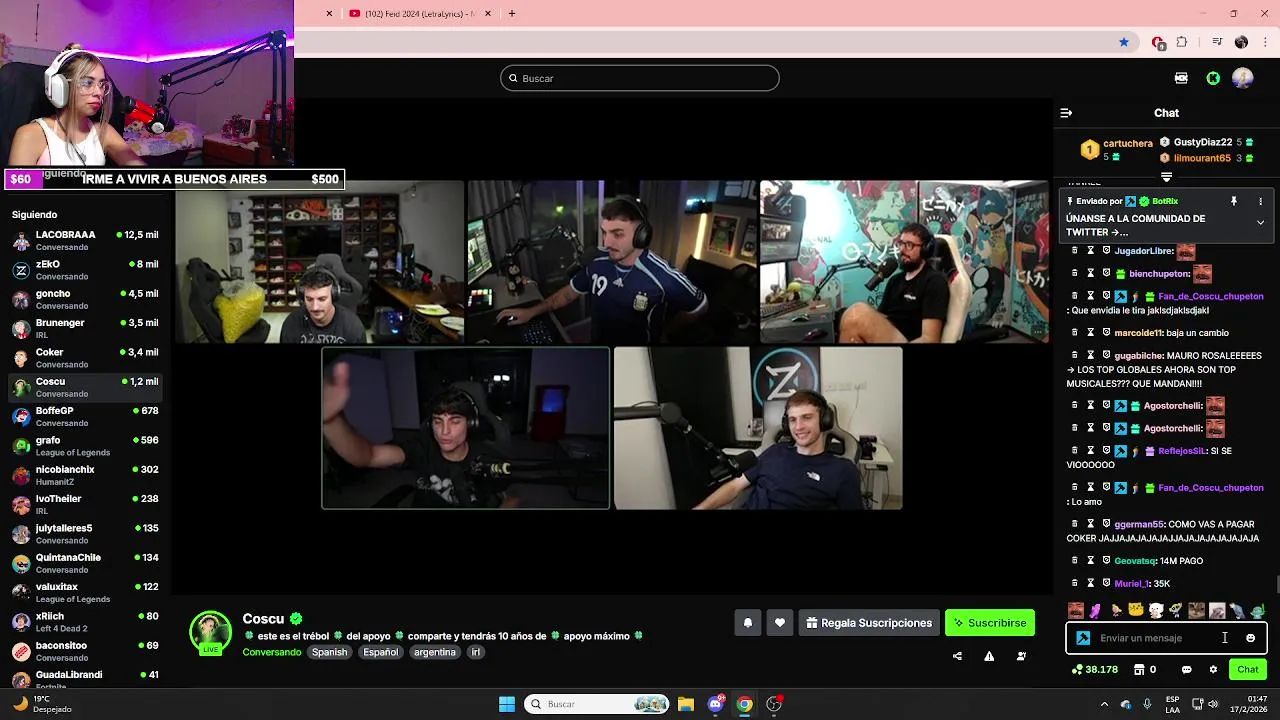Open Coker channel in the sidebar
The height and width of the screenshot is (720, 1280).
point(85,358)
